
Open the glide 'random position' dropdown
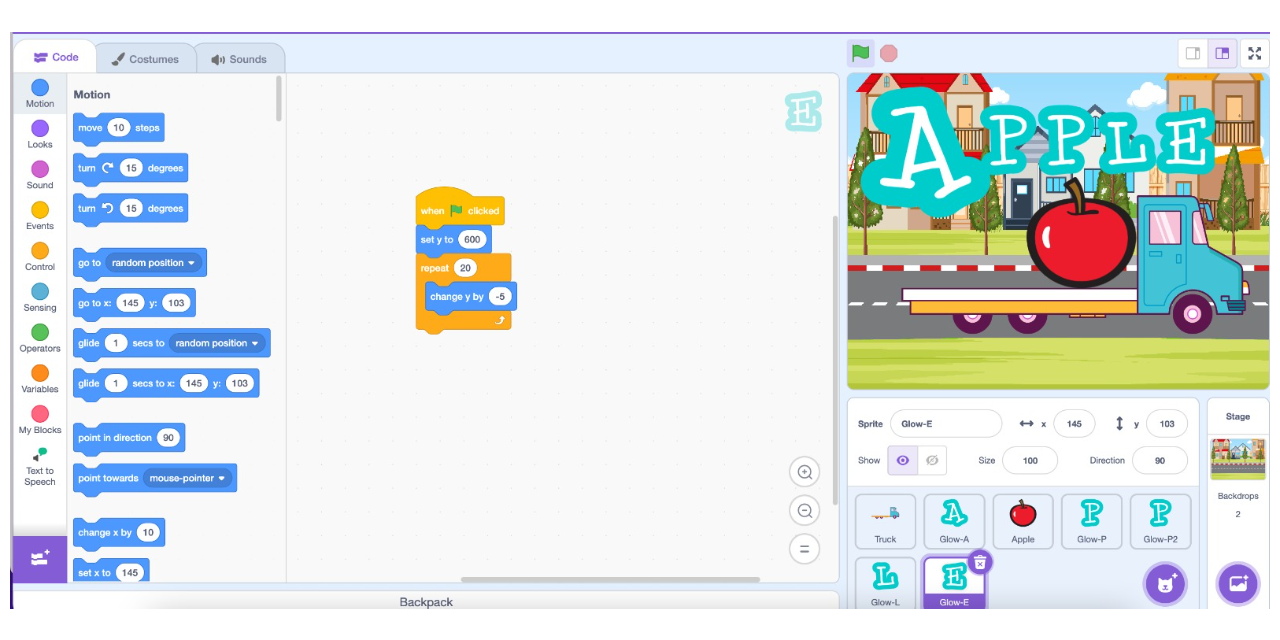tap(218, 343)
